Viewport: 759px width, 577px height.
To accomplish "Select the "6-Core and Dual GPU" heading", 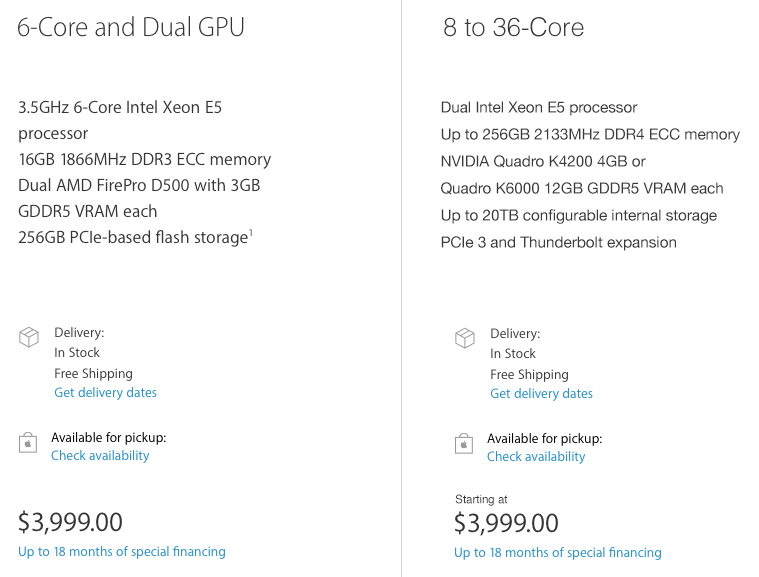I will point(131,27).
